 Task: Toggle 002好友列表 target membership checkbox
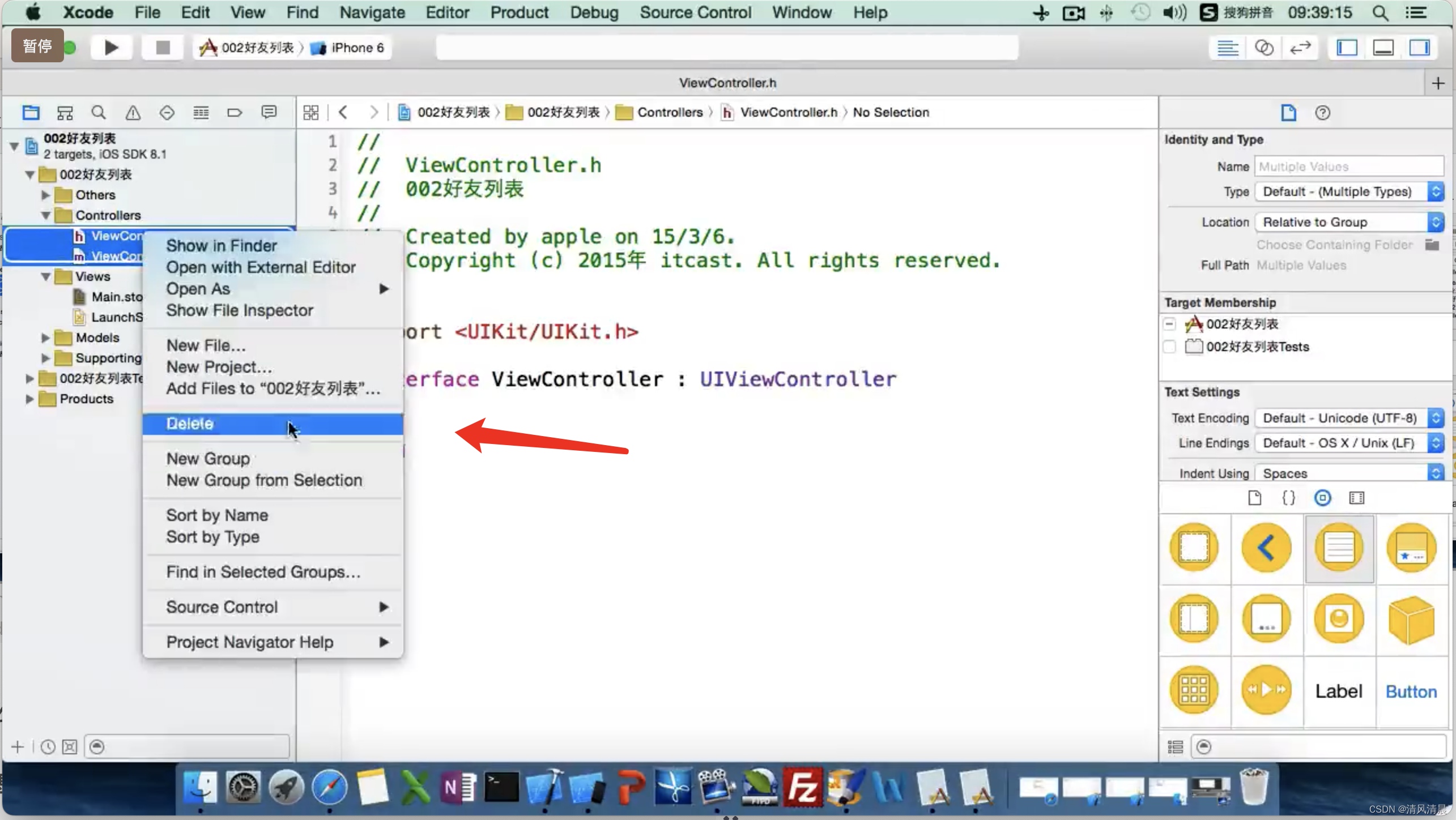[1169, 324]
